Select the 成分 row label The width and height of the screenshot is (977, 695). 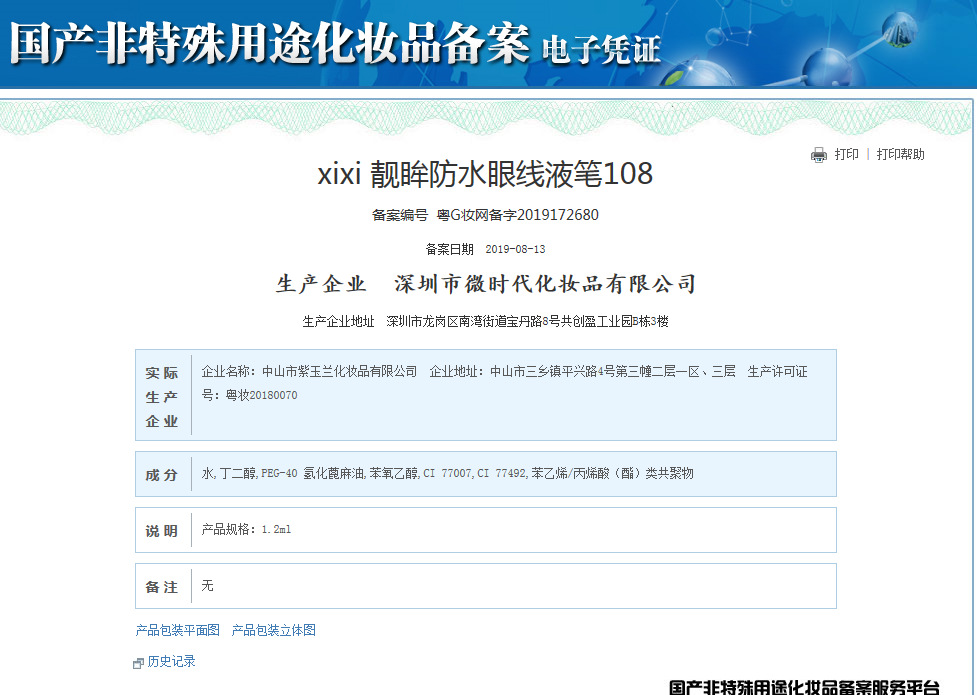point(162,475)
